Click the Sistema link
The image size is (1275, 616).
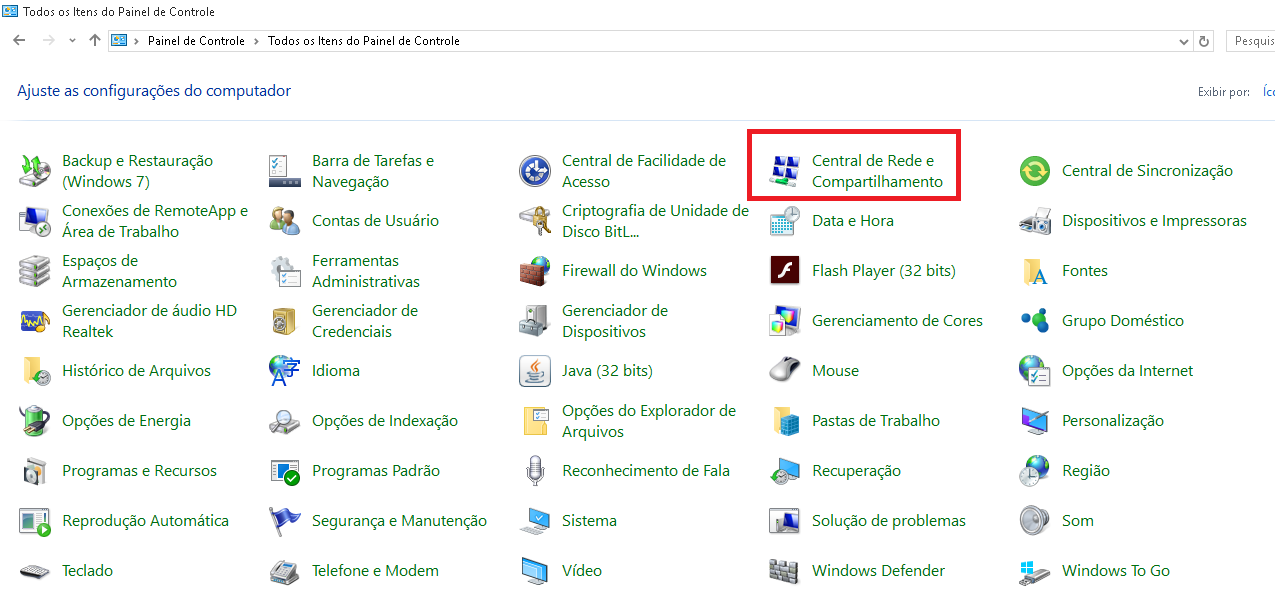pyautogui.click(x=589, y=521)
